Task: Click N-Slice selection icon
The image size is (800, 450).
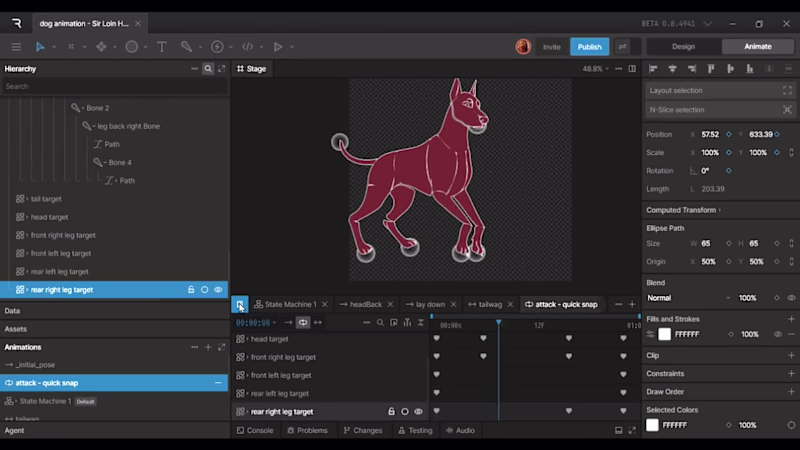Action: pos(787,110)
